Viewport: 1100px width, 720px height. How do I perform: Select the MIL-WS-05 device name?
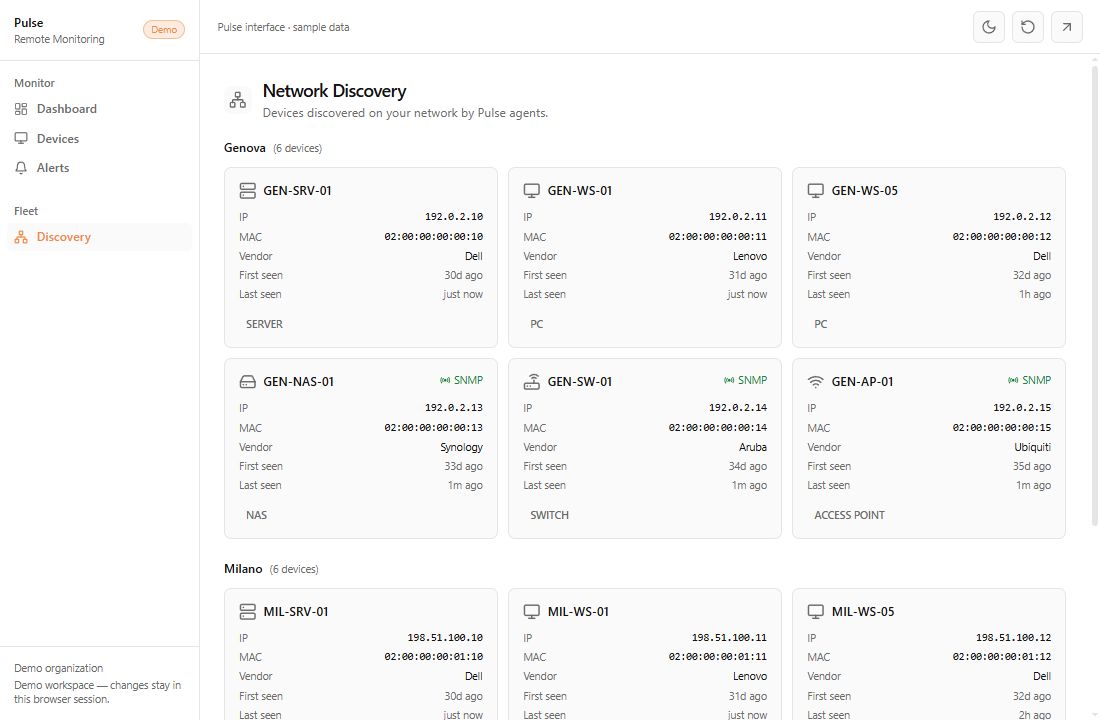[863, 611]
